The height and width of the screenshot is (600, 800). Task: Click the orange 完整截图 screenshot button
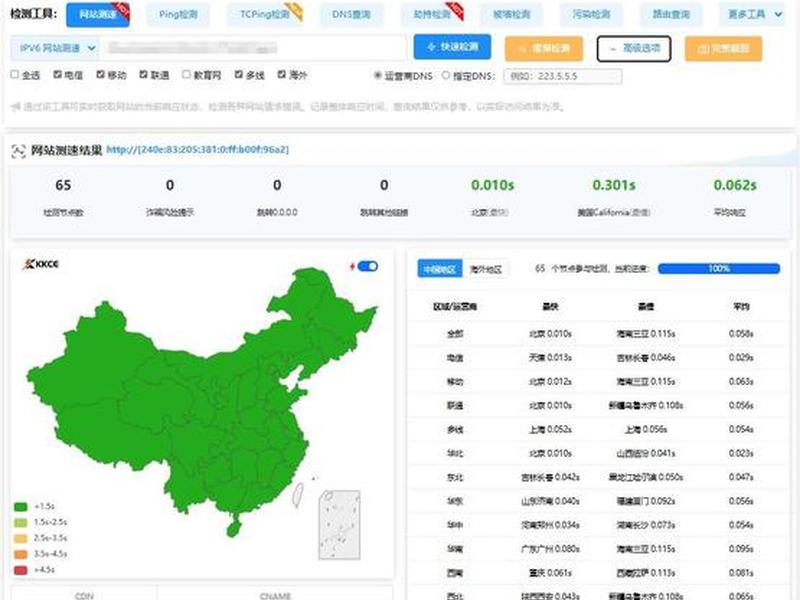(x=723, y=49)
